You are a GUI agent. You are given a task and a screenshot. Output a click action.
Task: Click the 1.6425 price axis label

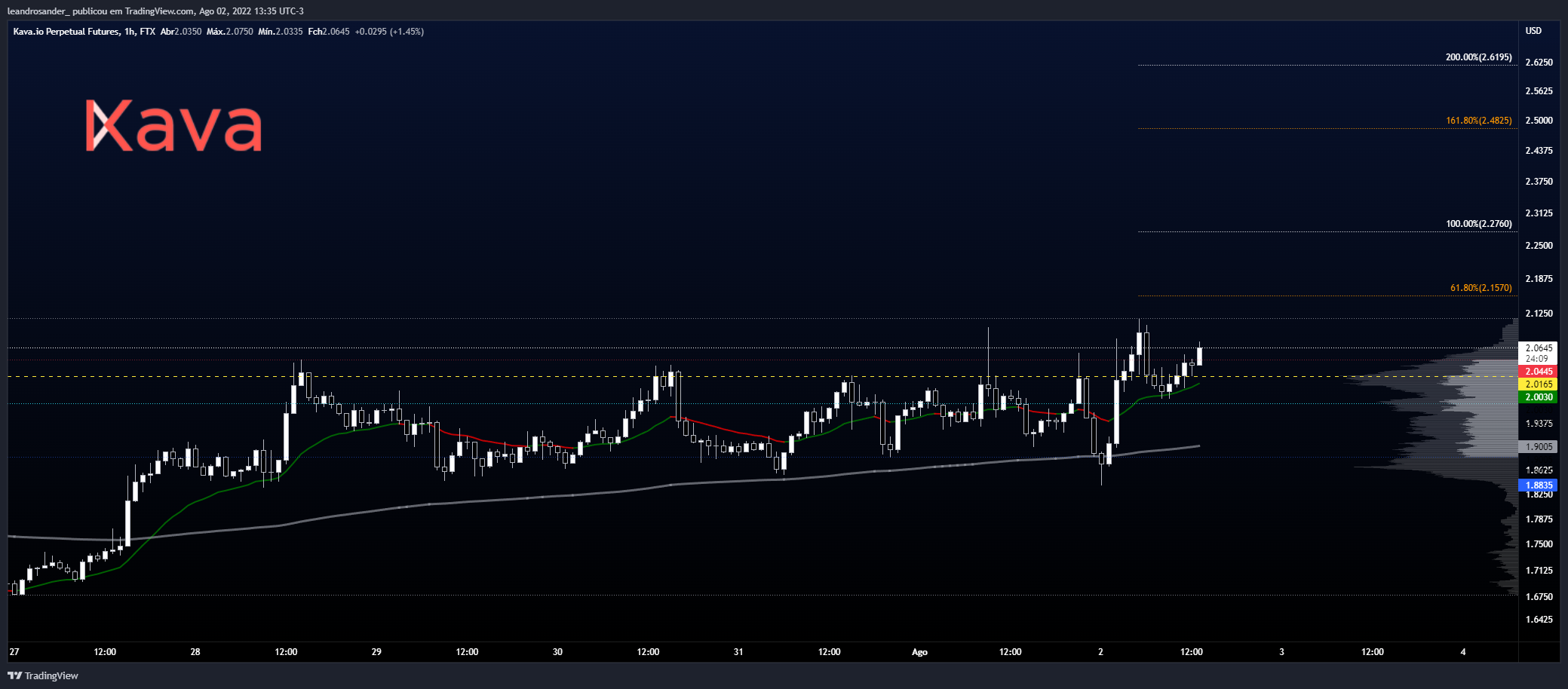1539,620
